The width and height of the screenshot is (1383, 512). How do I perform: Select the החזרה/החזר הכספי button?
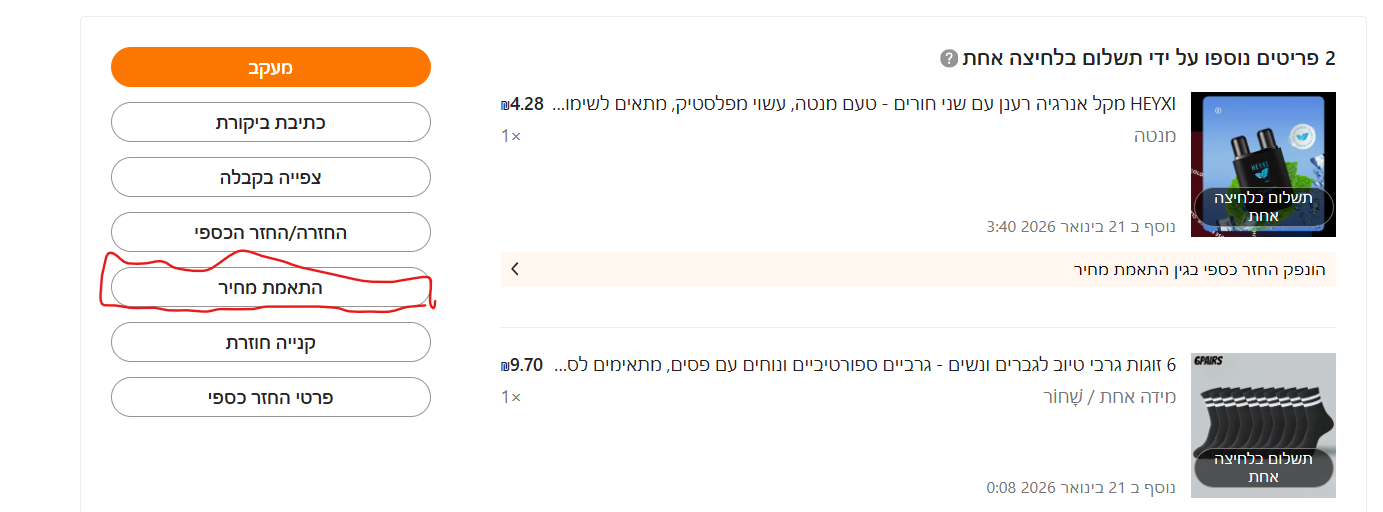point(270,232)
